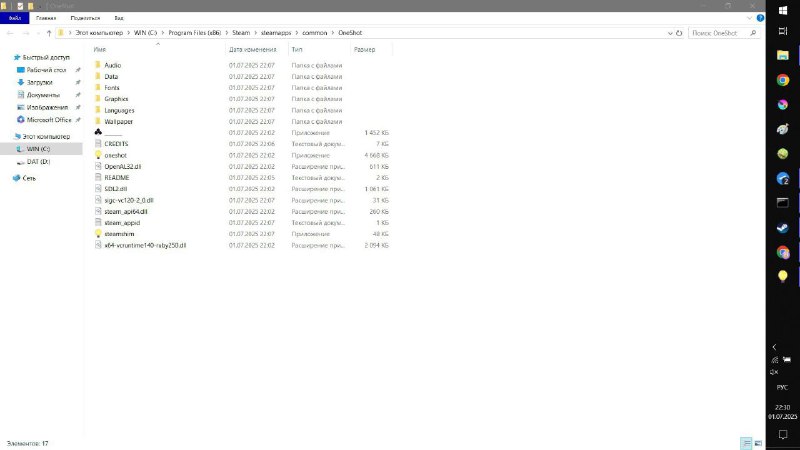Image resolution: width=800 pixels, height=450 pixels.
Task: Expand chevron after steamapps breadcrumb
Action: pos(296,33)
